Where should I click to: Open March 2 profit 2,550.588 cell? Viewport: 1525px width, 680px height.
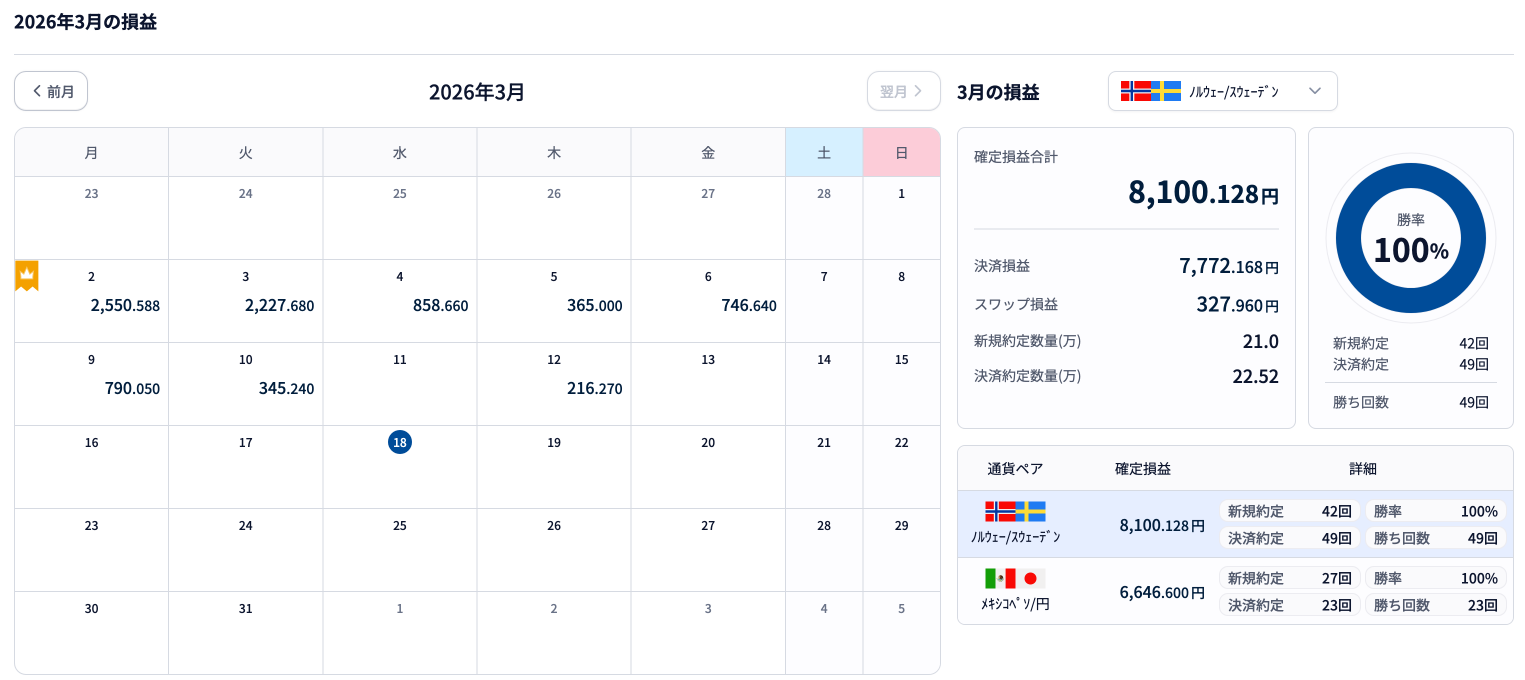point(92,300)
